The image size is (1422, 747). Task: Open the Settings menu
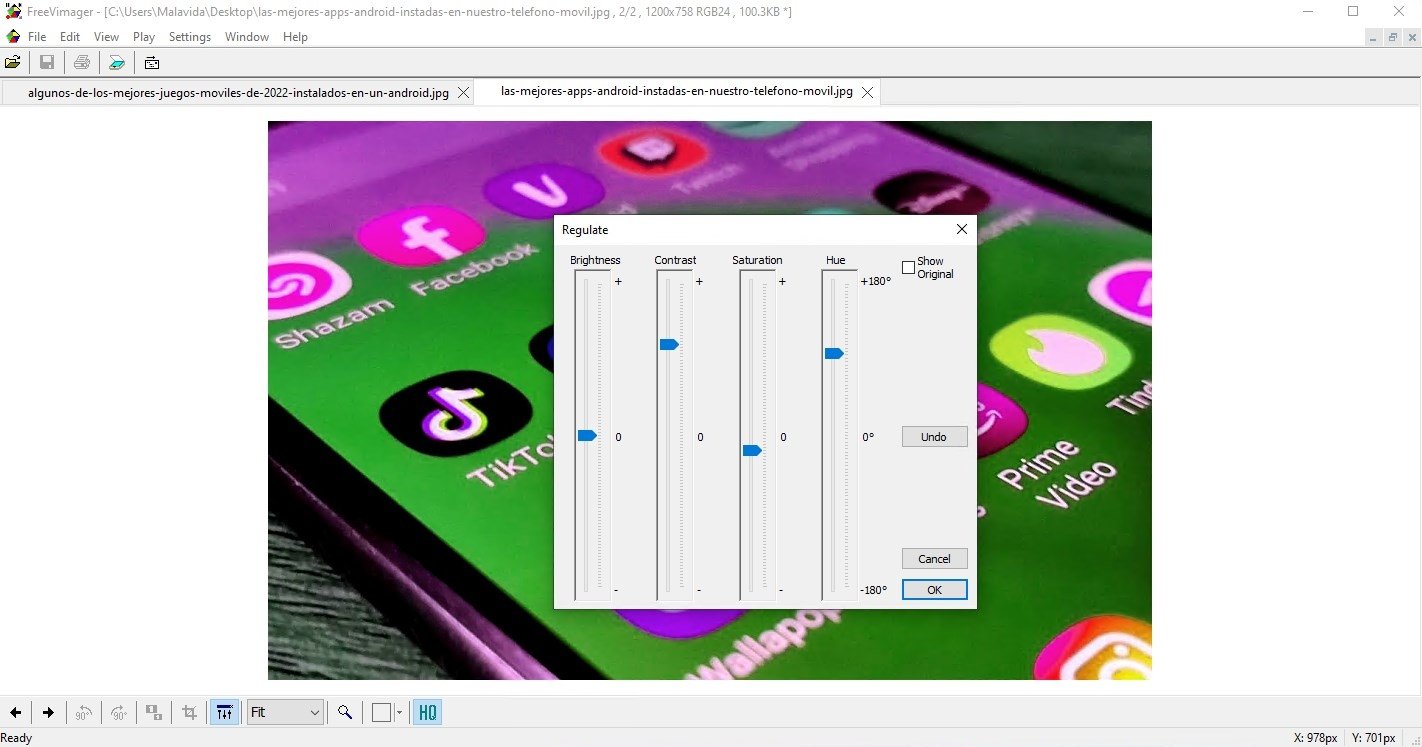click(190, 37)
